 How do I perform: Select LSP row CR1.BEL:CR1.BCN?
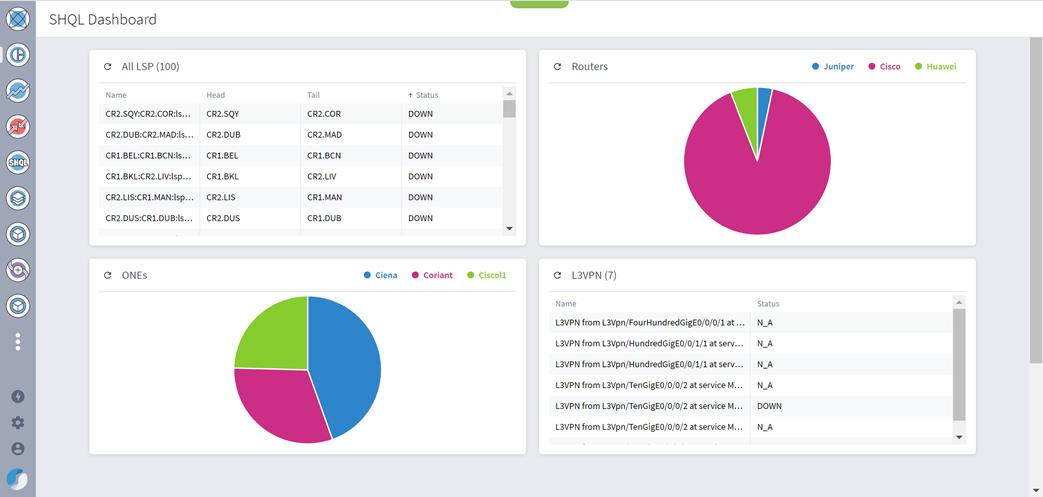[301, 156]
